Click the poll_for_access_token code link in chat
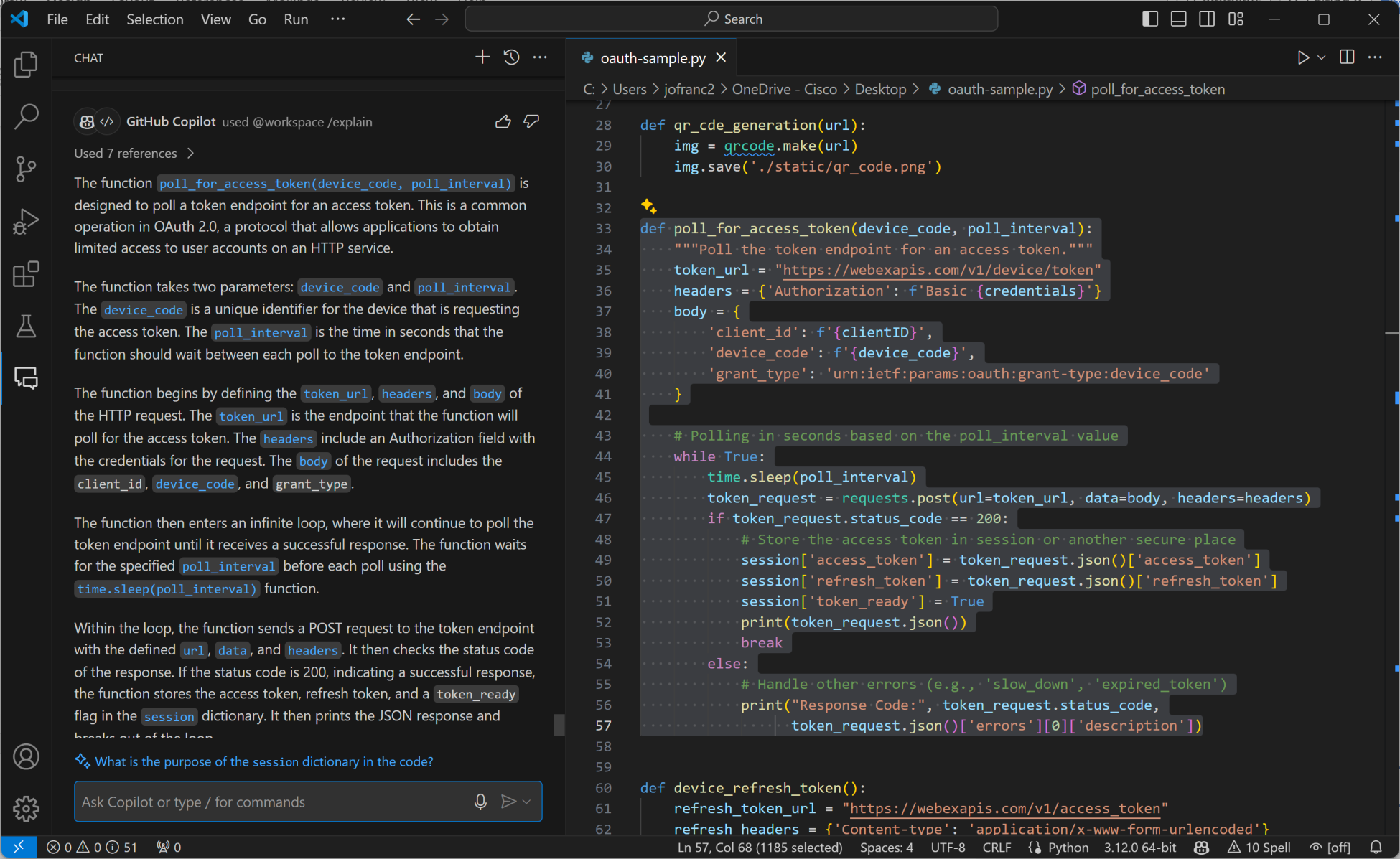This screenshot has width=1400, height=859. click(335, 184)
